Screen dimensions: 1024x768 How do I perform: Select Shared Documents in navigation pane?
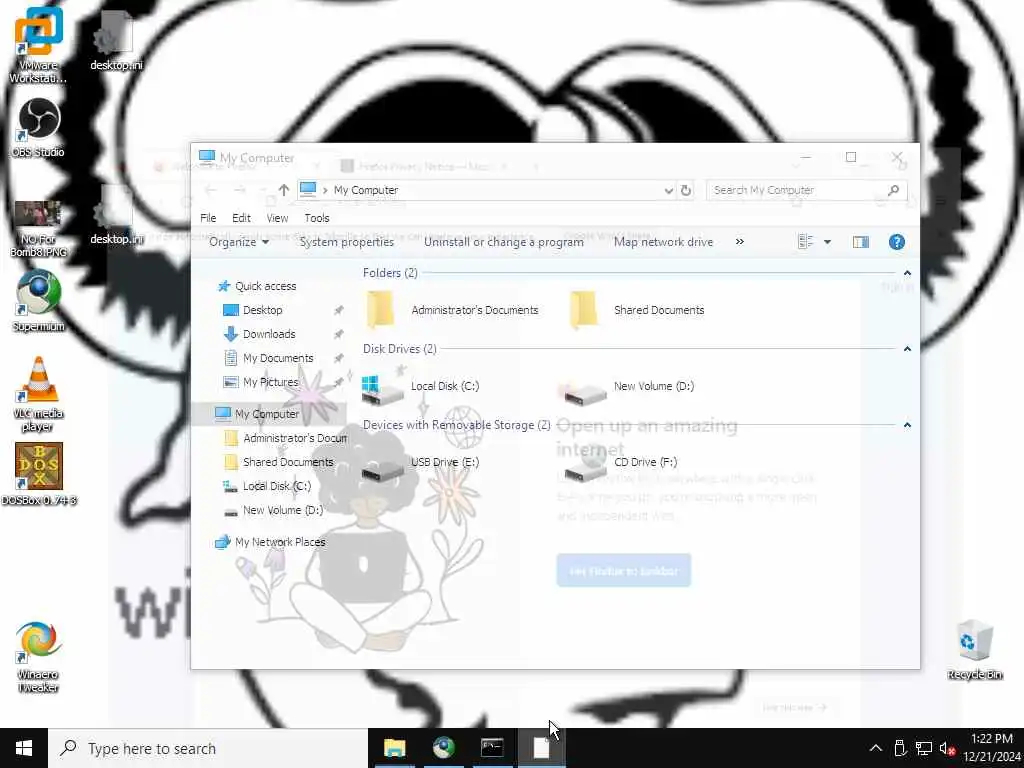279,462
